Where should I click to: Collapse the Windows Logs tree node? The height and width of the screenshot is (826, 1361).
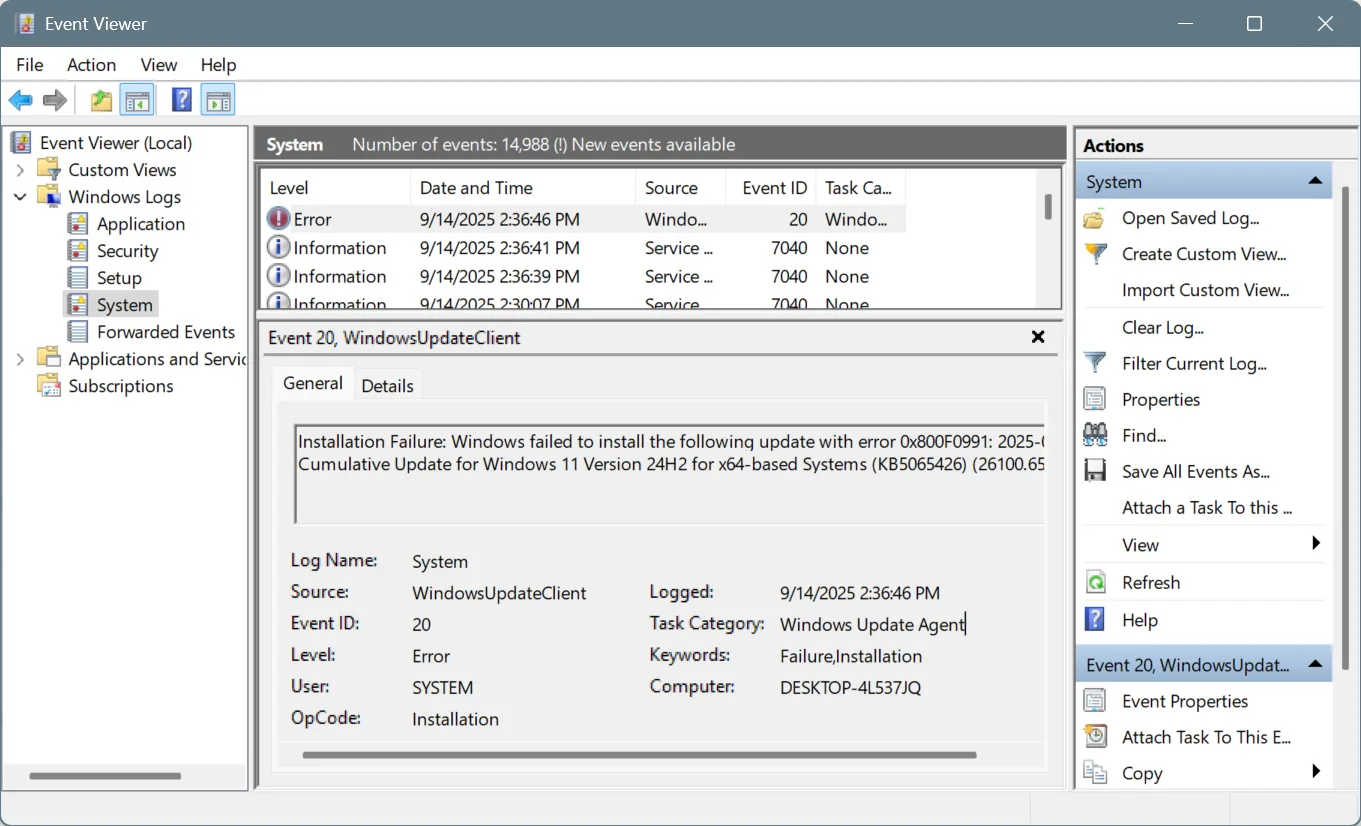coord(22,196)
